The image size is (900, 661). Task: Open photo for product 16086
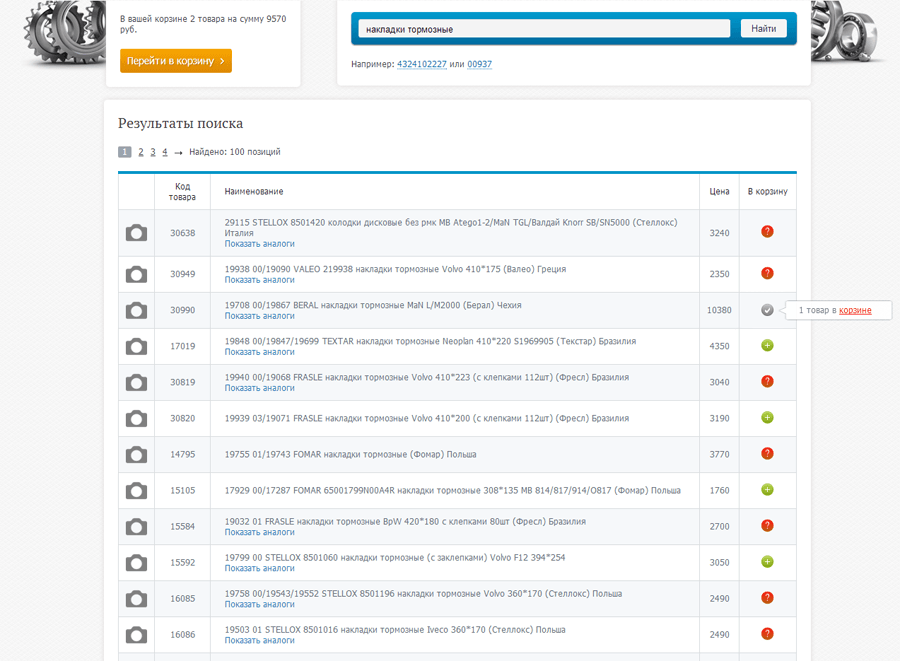point(136,635)
